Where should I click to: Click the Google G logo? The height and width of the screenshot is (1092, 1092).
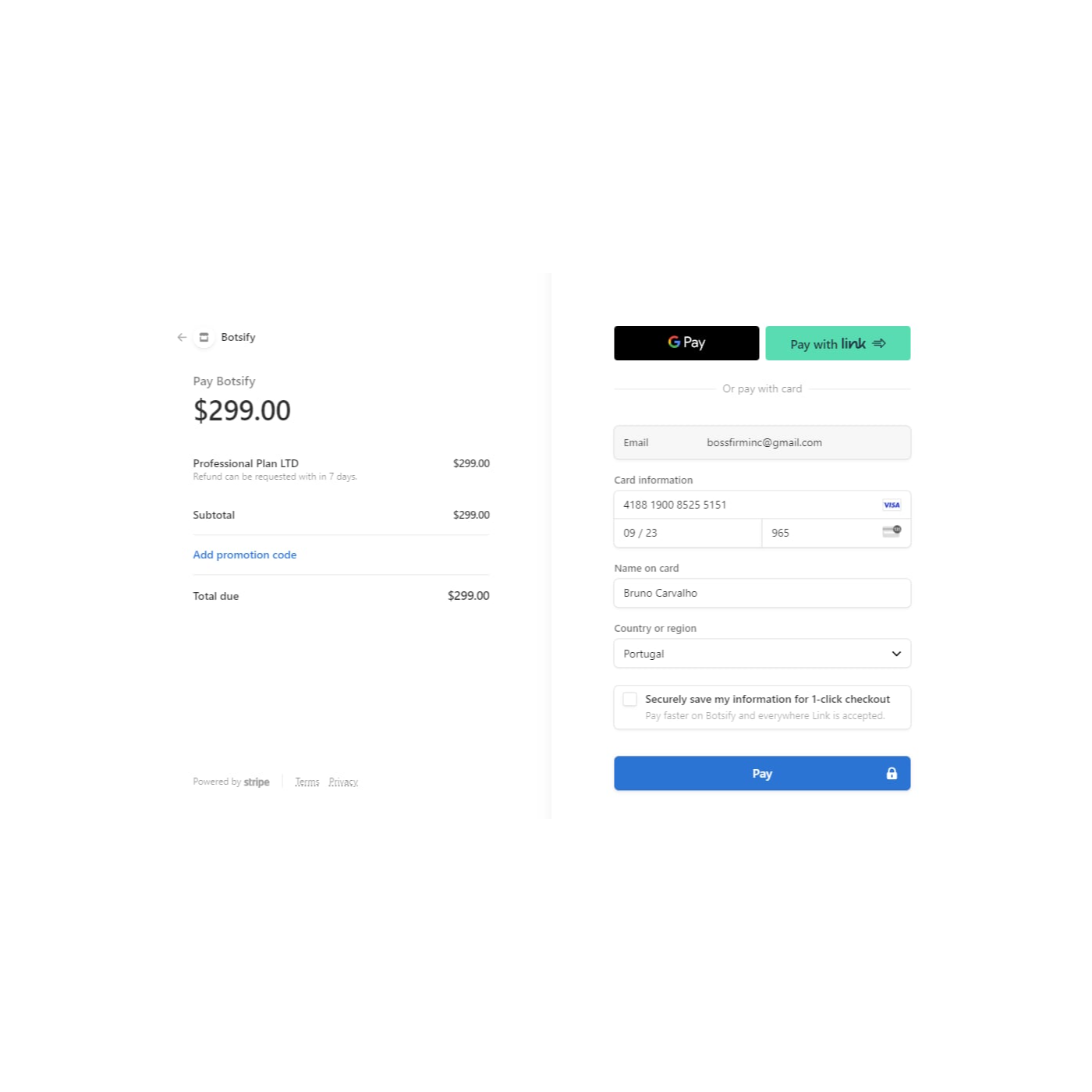pyautogui.click(x=674, y=342)
